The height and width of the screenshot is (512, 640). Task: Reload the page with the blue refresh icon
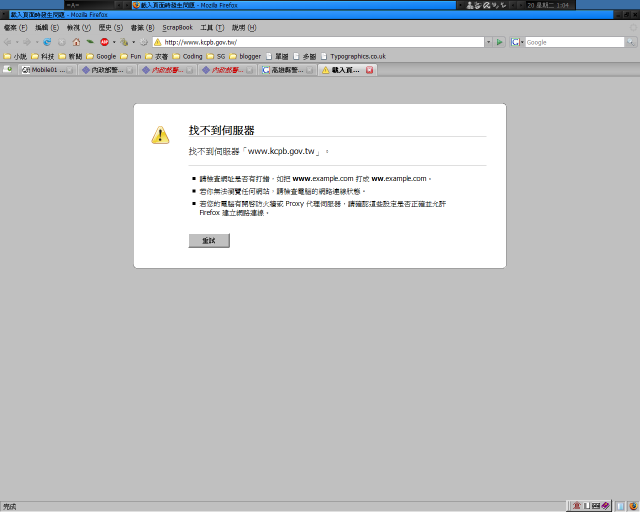47,42
